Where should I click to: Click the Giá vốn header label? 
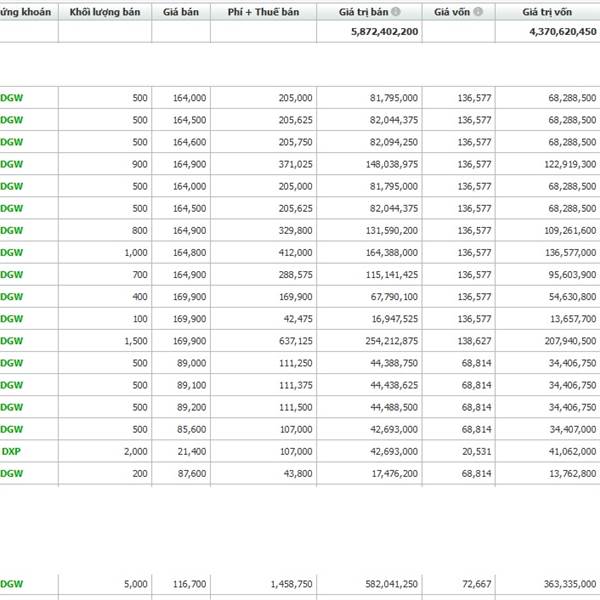pyautogui.click(x=452, y=12)
